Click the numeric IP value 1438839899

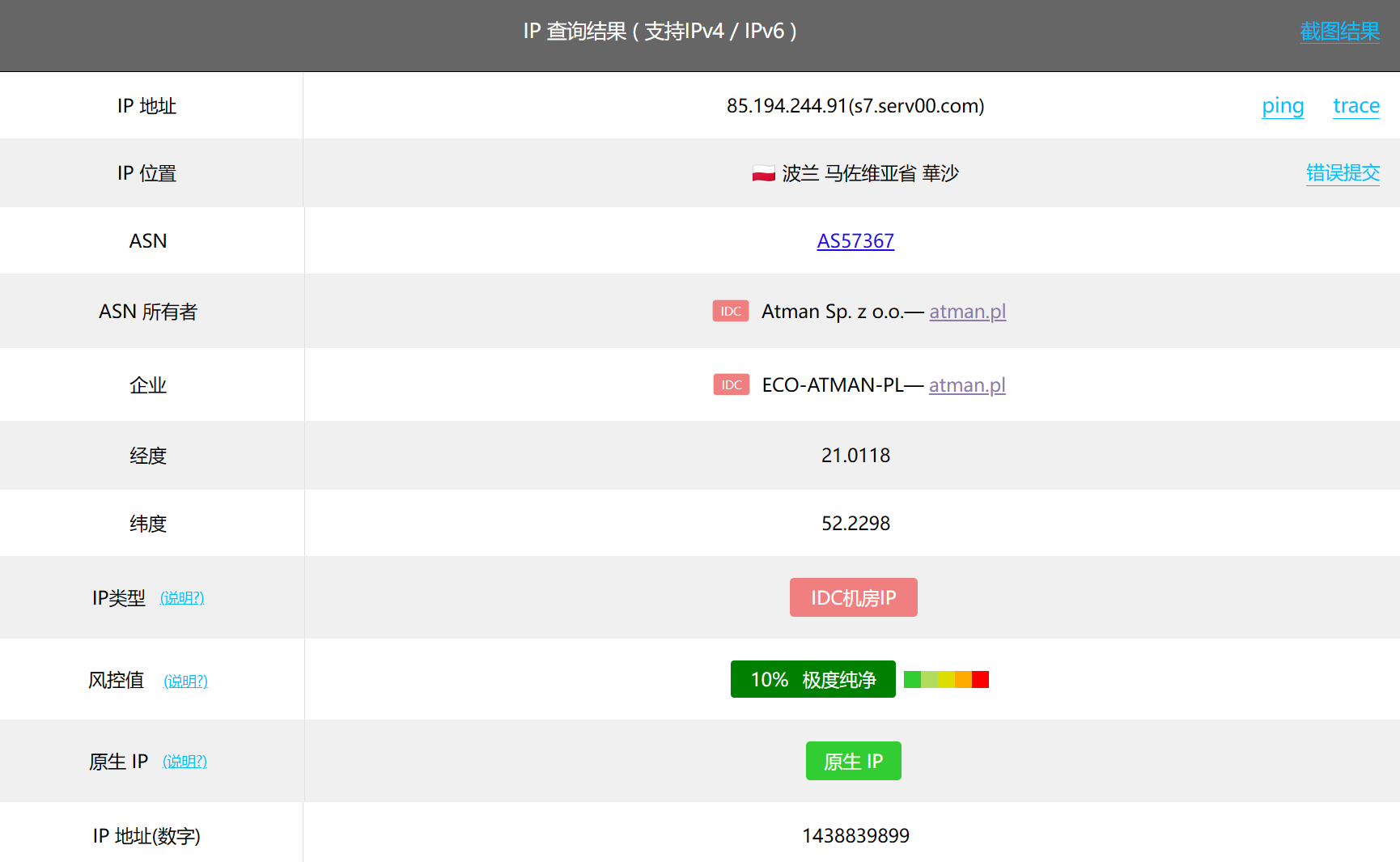coord(855,836)
